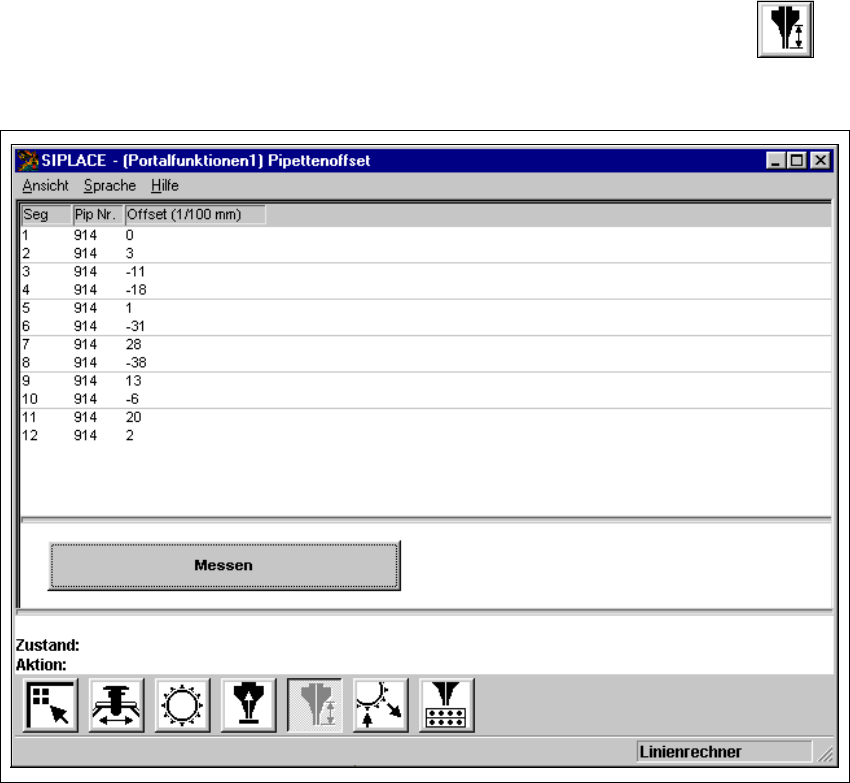Click the Zustand: status label
Image resolution: width=850 pixels, height=783 pixels.
(x=48, y=645)
